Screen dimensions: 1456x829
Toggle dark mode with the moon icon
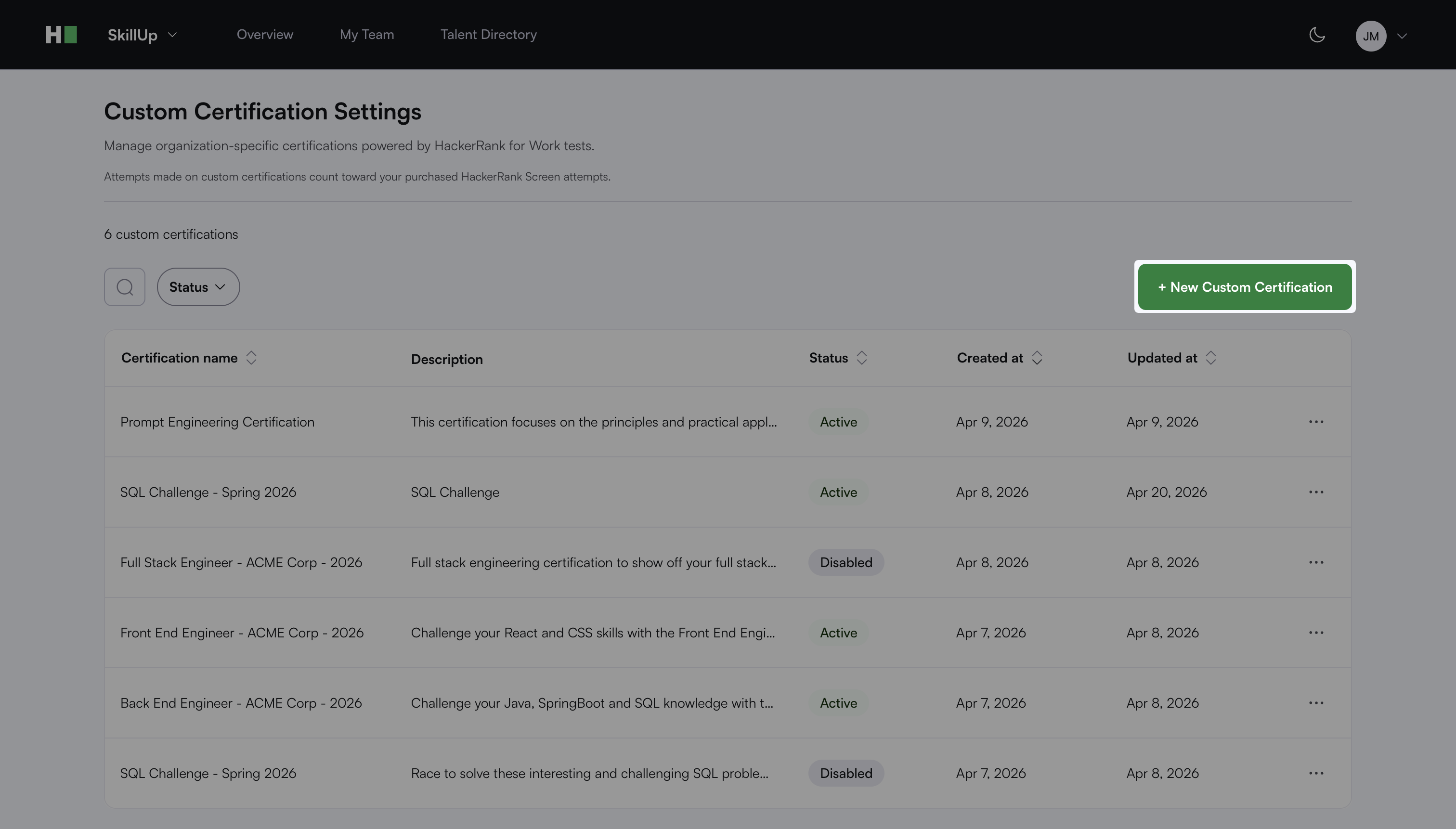[1316, 35]
